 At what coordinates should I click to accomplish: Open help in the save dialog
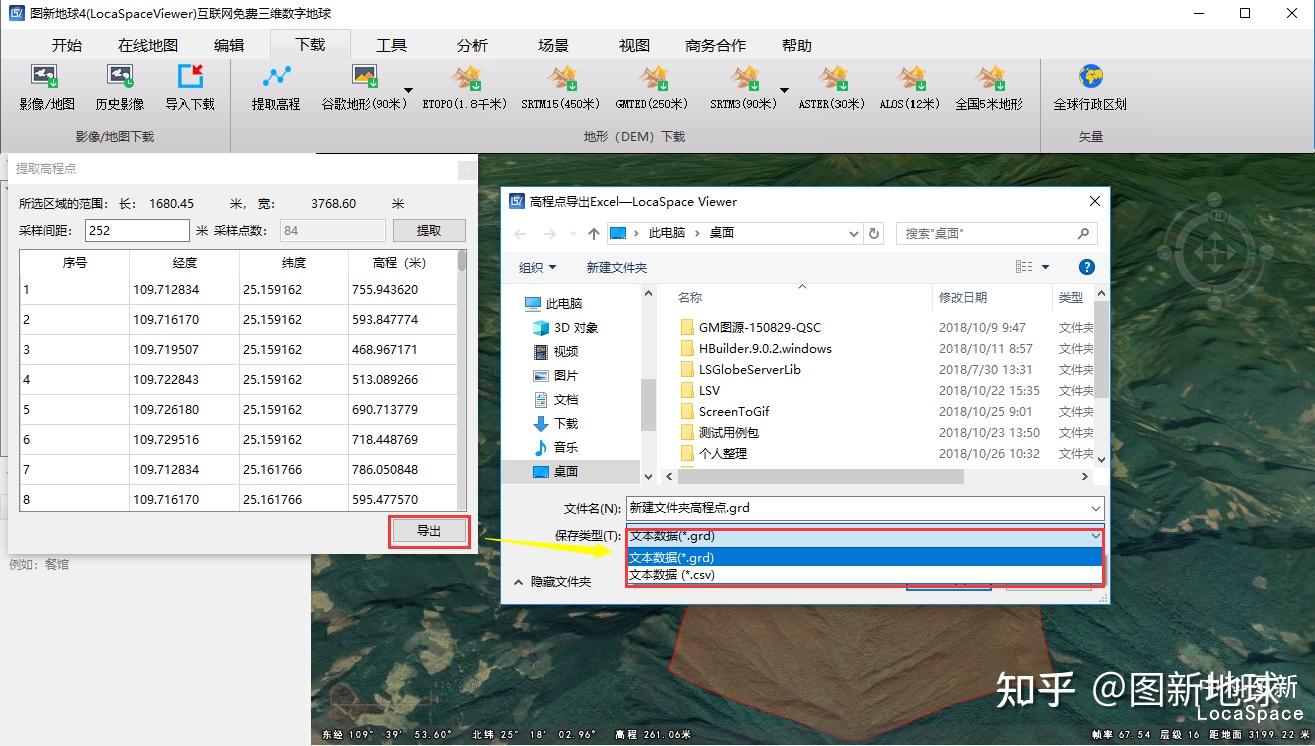pyautogui.click(x=1087, y=267)
